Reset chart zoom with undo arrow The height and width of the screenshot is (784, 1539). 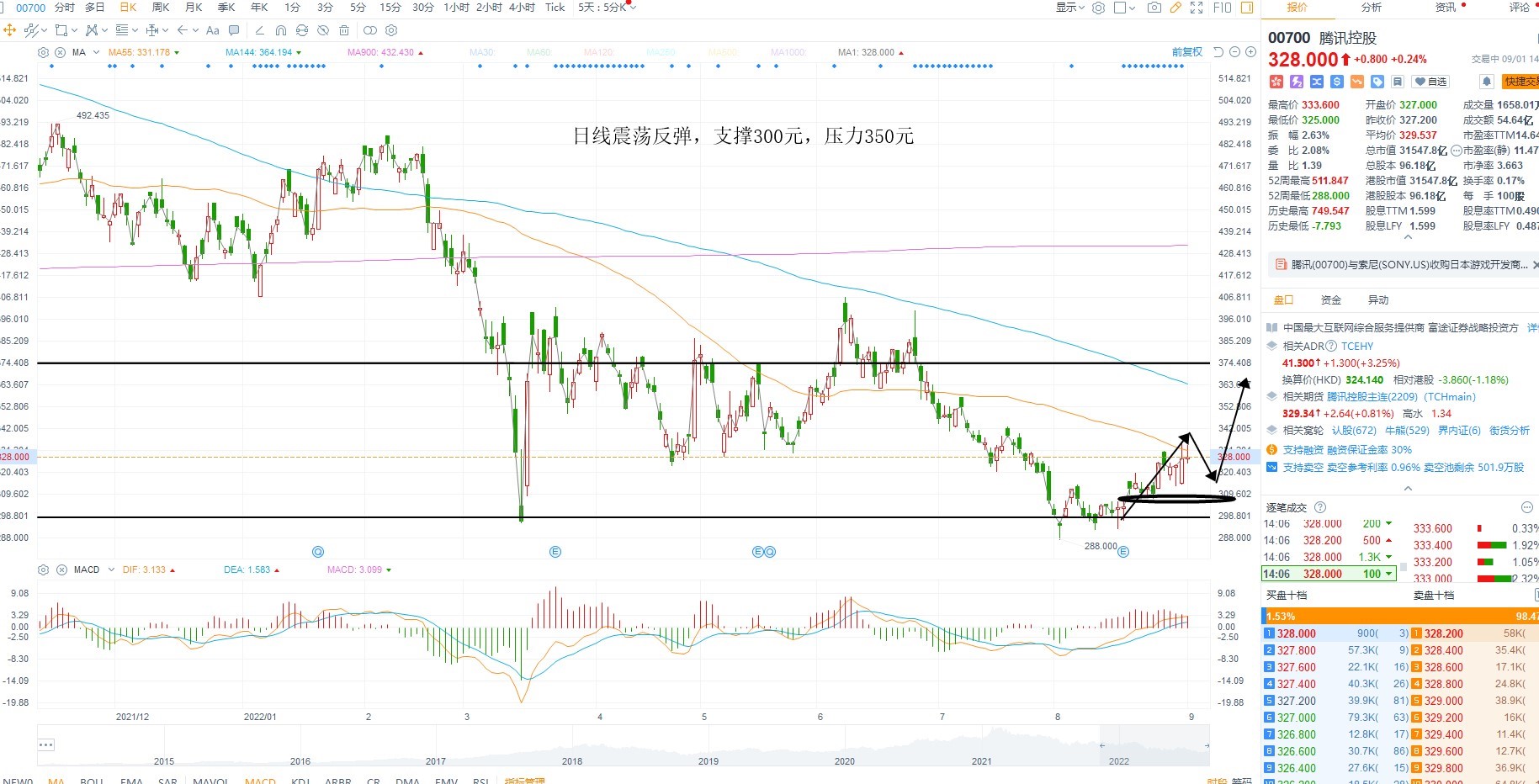[1218, 52]
